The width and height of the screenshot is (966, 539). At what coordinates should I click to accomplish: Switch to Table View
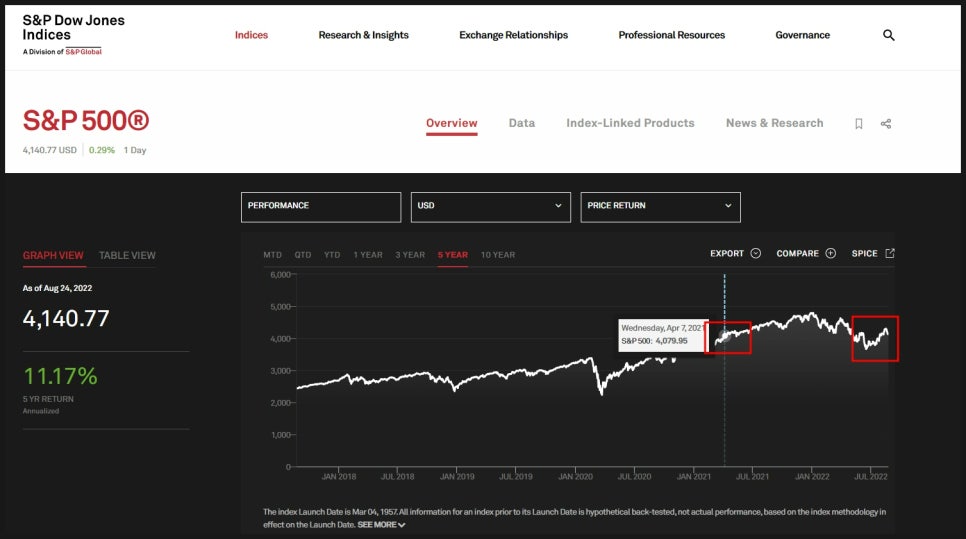coord(127,256)
